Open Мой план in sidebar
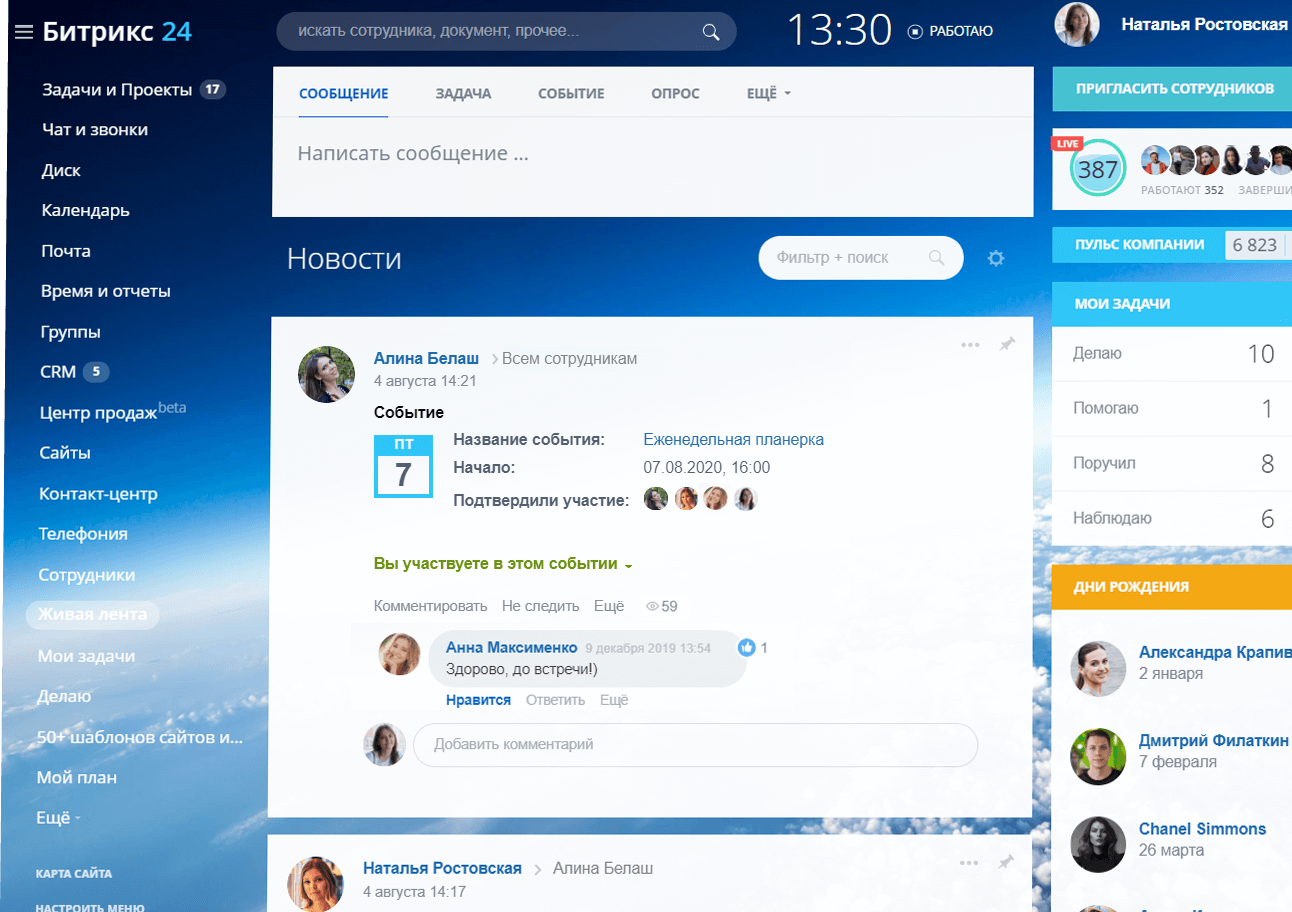The image size is (1292, 912). [77, 777]
